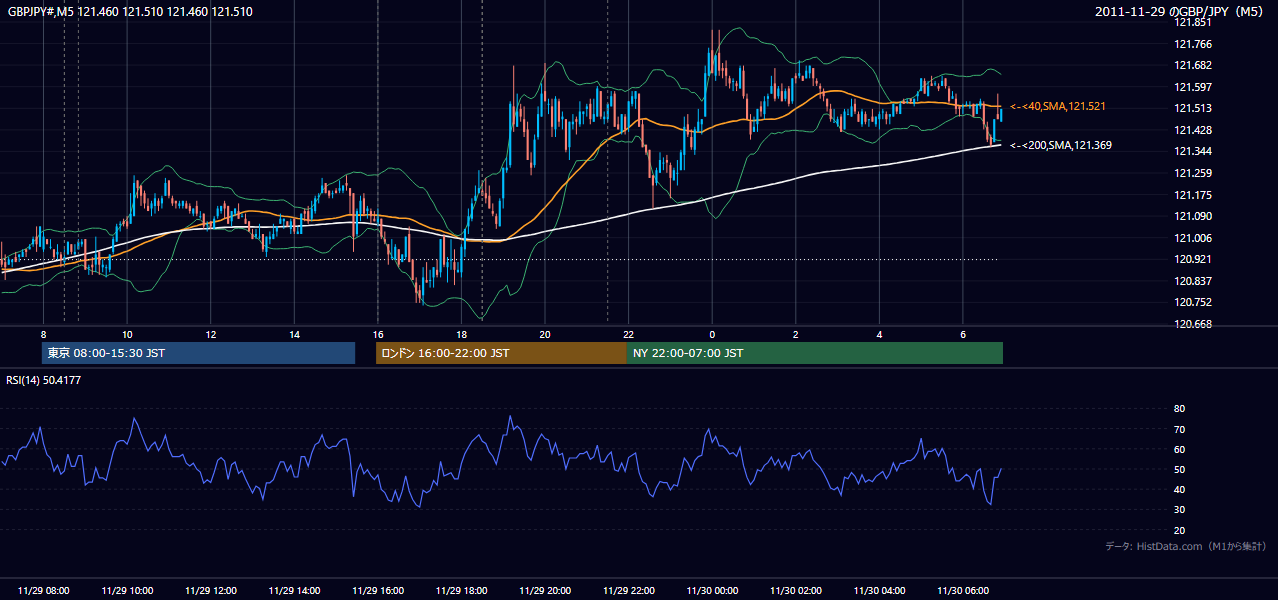This screenshot has width=1278, height=600.
Task: Click RSI scale value 30
Action: (1179, 510)
